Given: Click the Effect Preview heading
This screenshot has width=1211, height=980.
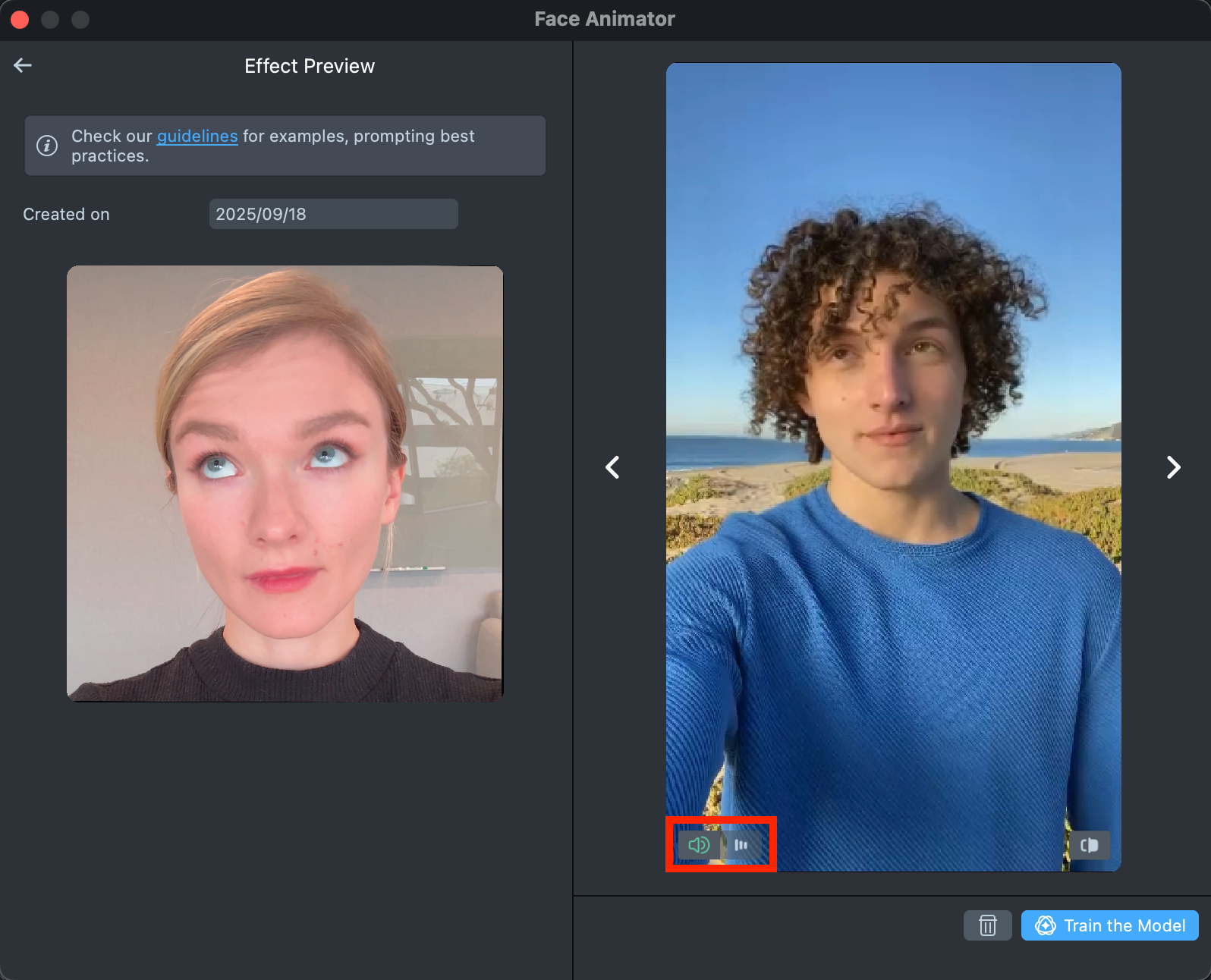Looking at the screenshot, I should [310, 66].
